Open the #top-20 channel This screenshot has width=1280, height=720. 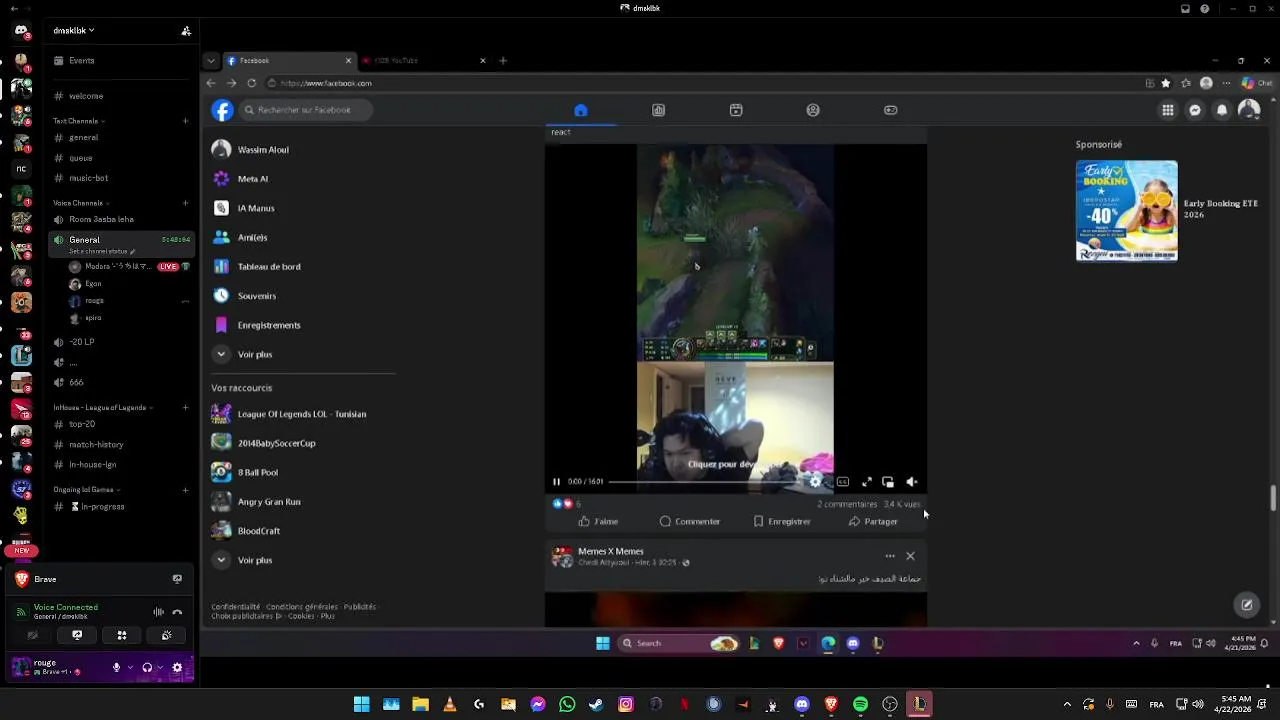coord(82,424)
